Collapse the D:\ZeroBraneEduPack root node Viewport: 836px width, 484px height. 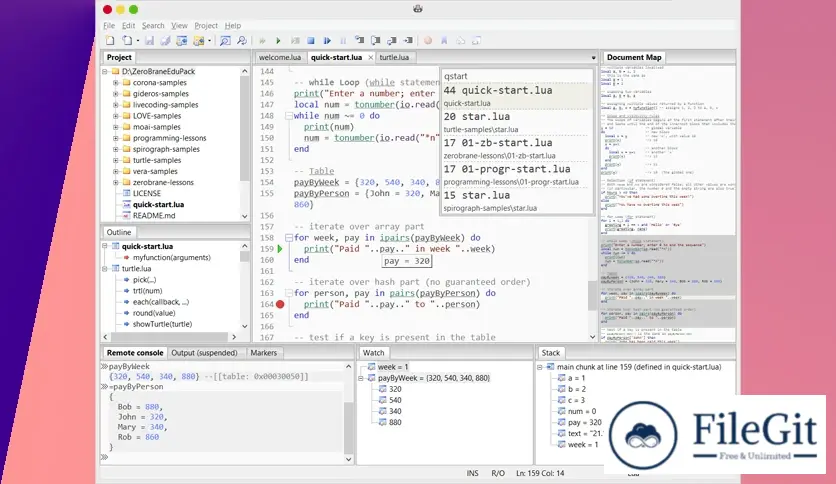point(105,71)
